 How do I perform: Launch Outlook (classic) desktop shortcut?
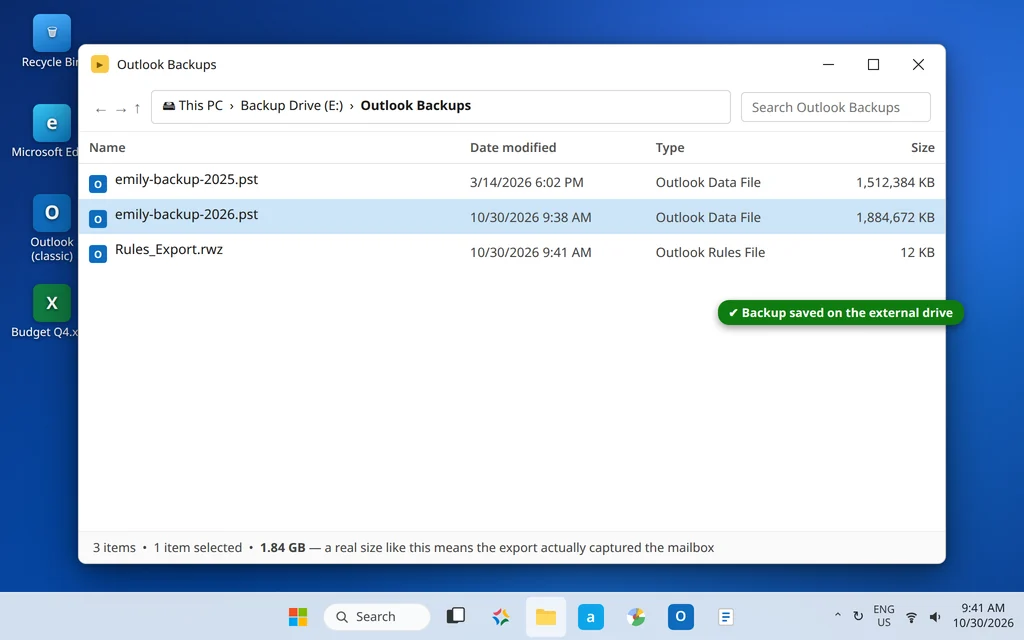tap(52, 213)
